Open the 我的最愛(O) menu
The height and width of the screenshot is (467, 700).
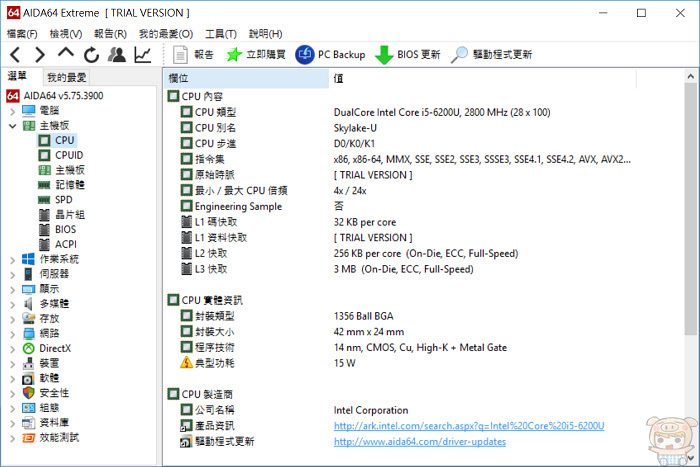[x=166, y=34]
